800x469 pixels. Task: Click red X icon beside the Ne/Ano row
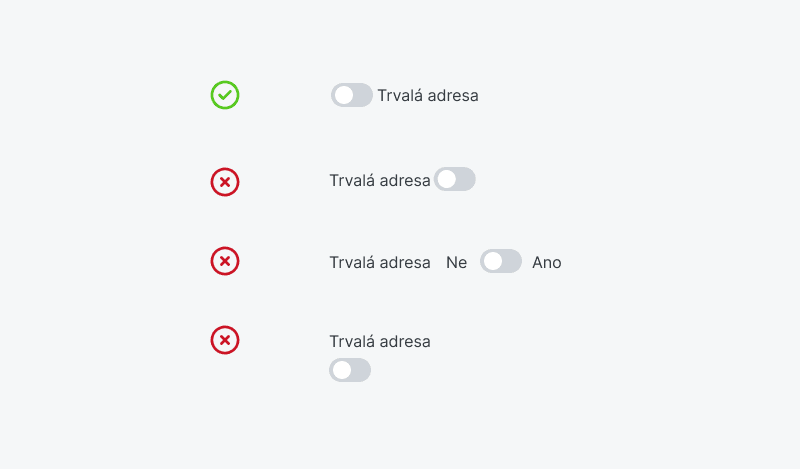tap(225, 262)
